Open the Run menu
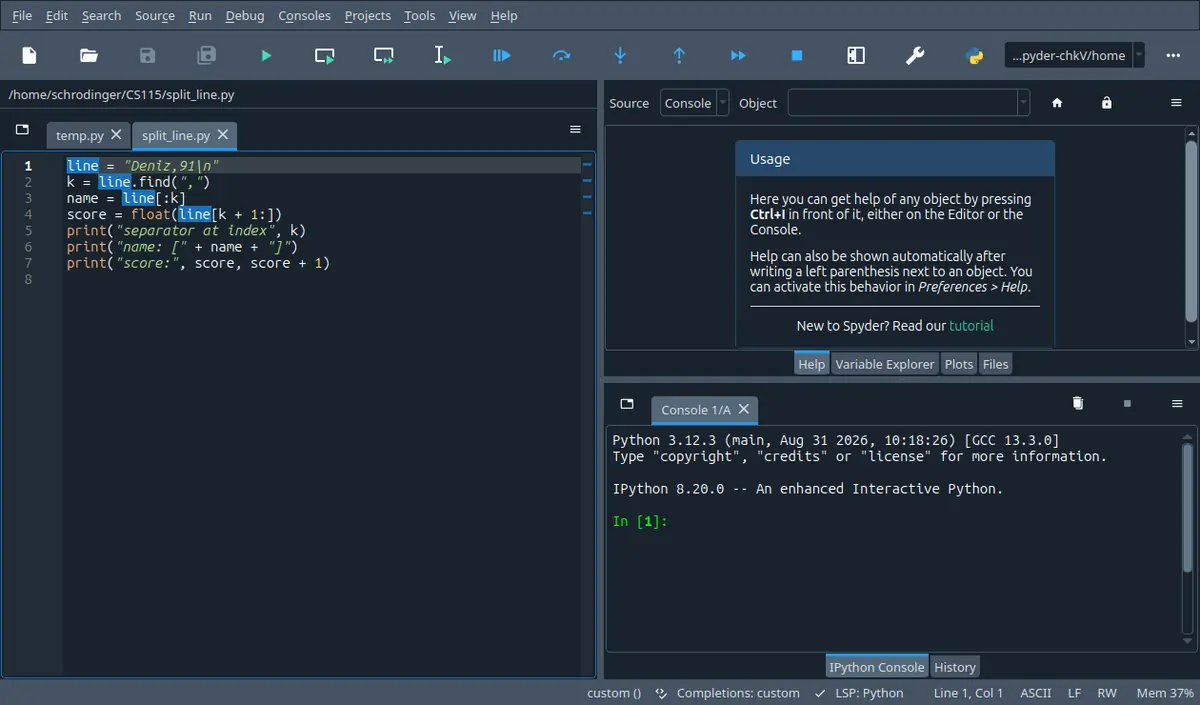This screenshot has width=1200, height=705. pyautogui.click(x=200, y=16)
